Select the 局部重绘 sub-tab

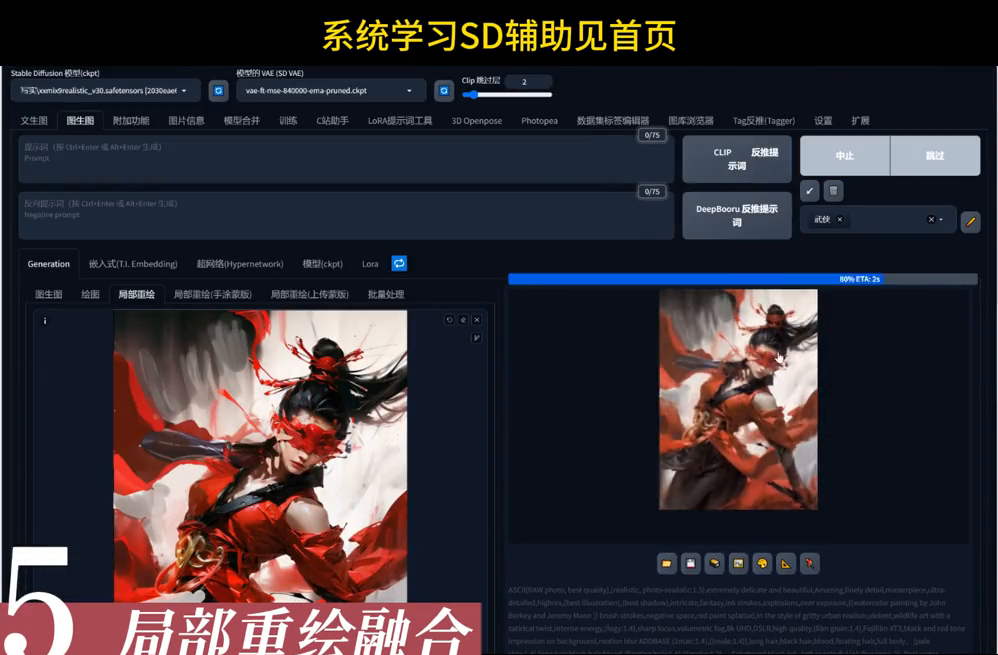pyautogui.click(x=137, y=294)
